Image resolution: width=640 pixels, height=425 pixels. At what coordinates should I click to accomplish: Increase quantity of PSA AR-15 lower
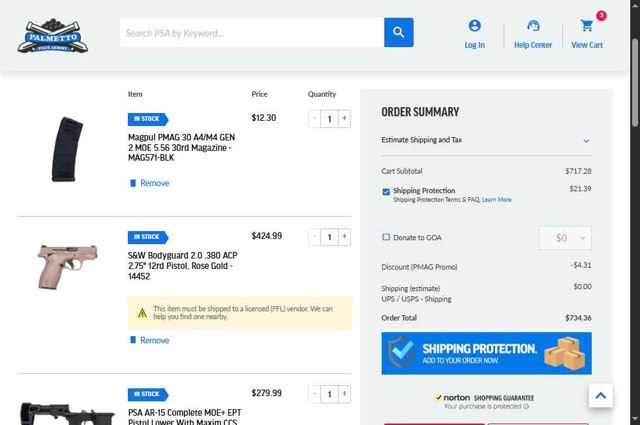345,394
